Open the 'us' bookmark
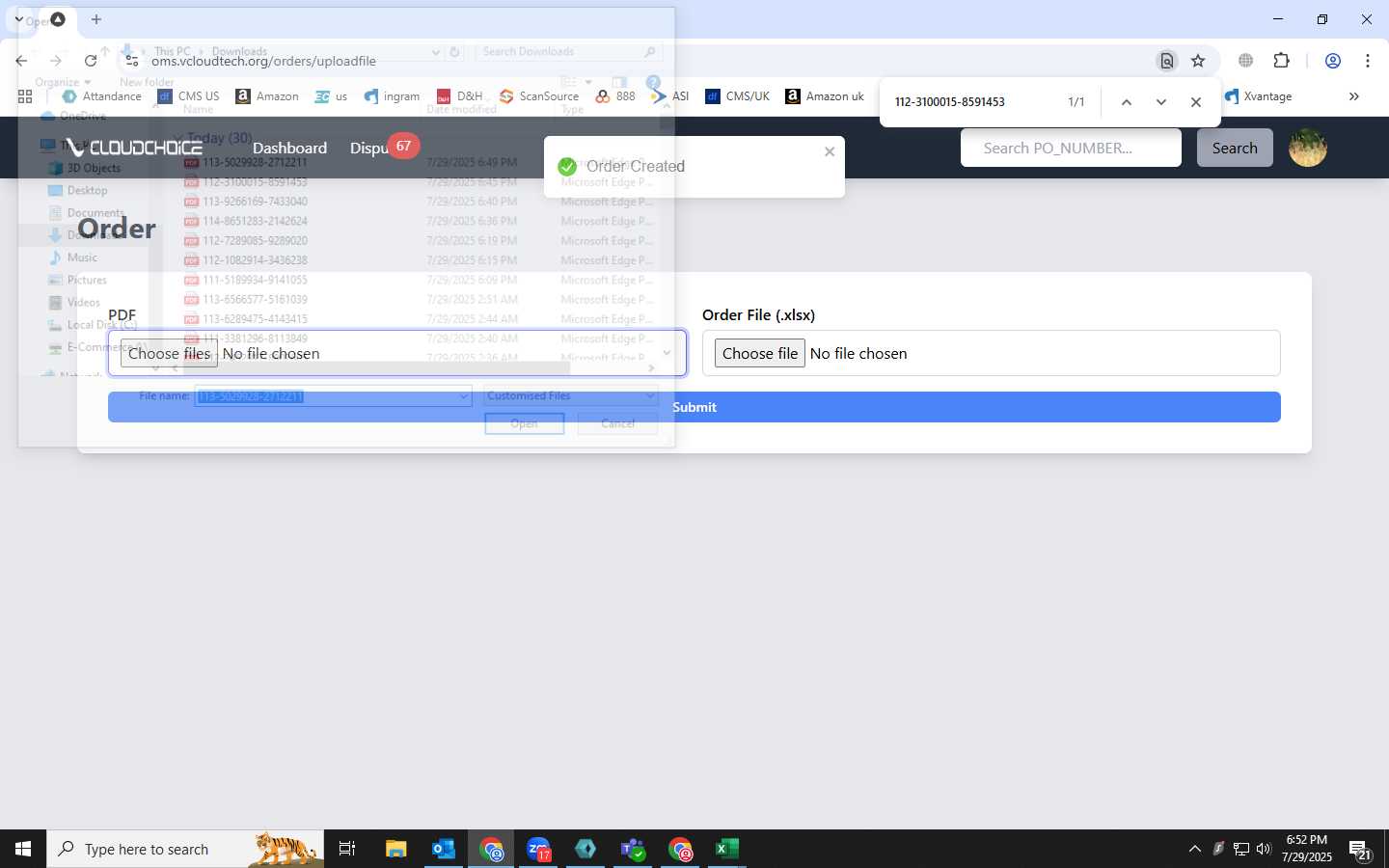This screenshot has height=868, width=1389. pos(331,96)
